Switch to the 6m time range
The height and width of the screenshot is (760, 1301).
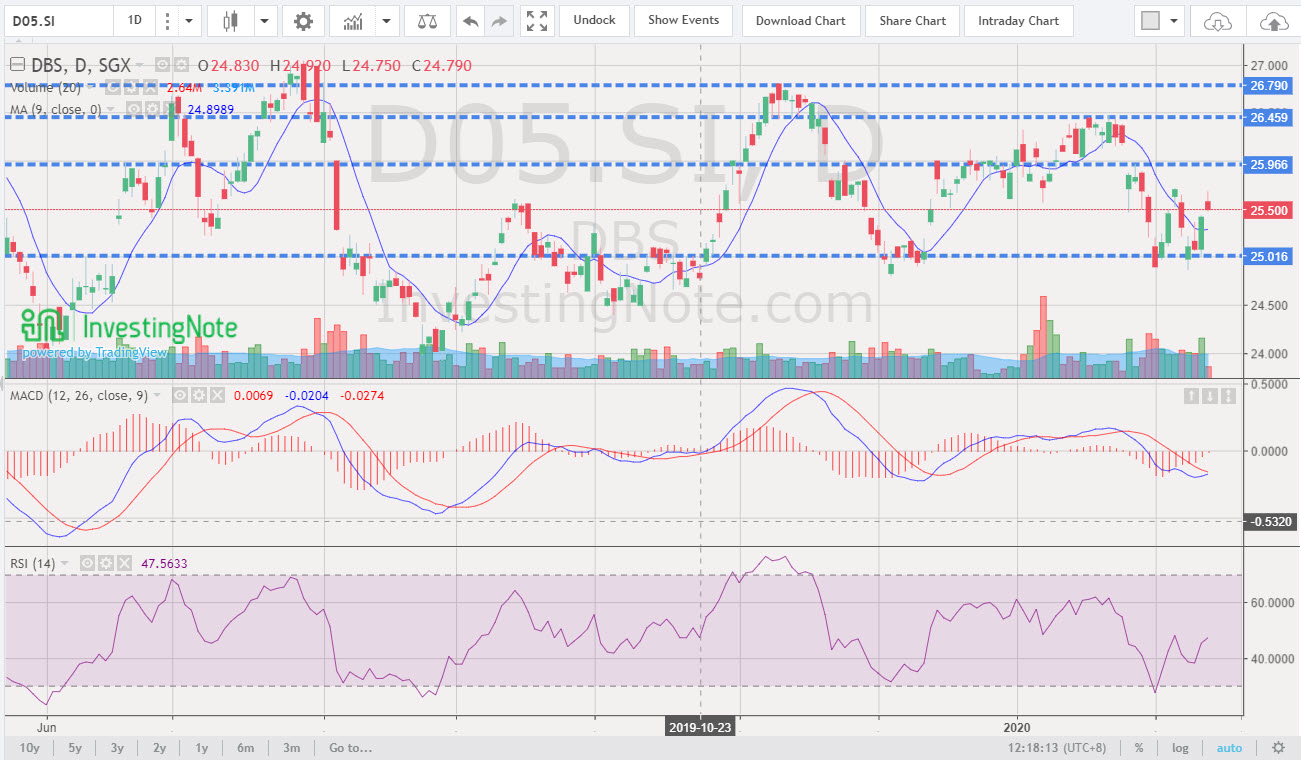(246, 747)
